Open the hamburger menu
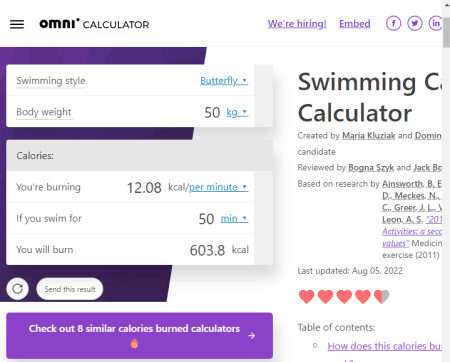The image size is (450, 362). pos(17,24)
